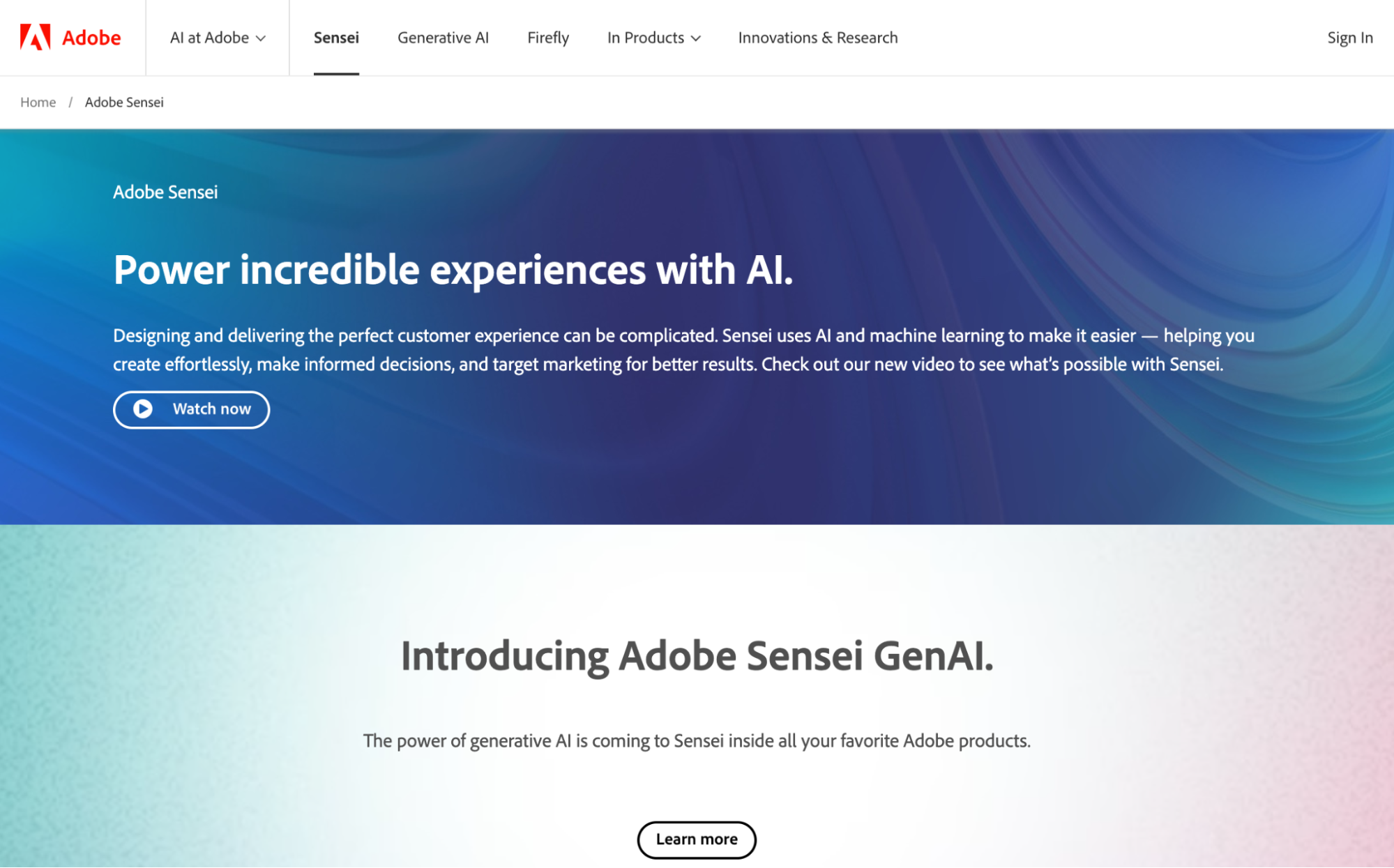Click the Sign In link
1394x868 pixels.
[x=1350, y=38]
